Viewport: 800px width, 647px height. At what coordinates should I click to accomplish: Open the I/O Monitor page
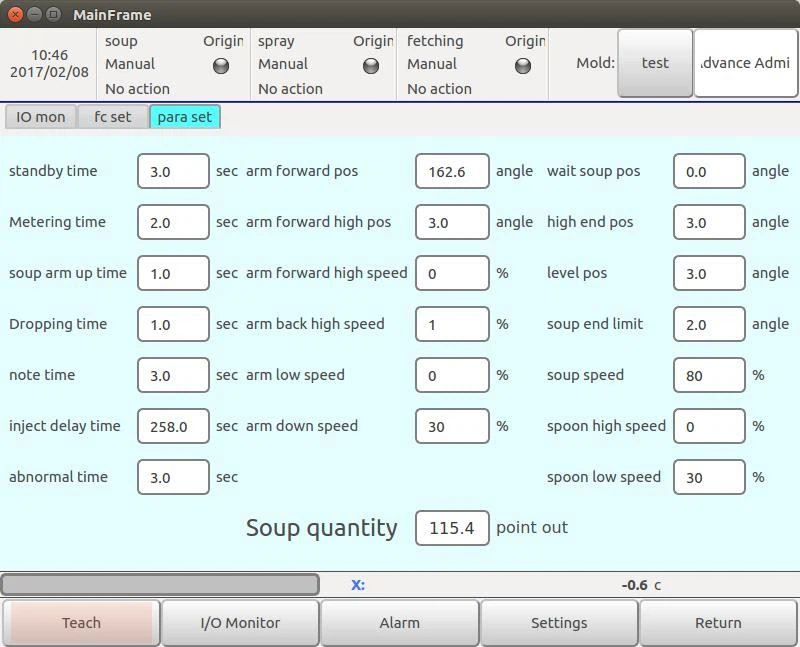click(x=240, y=623)
